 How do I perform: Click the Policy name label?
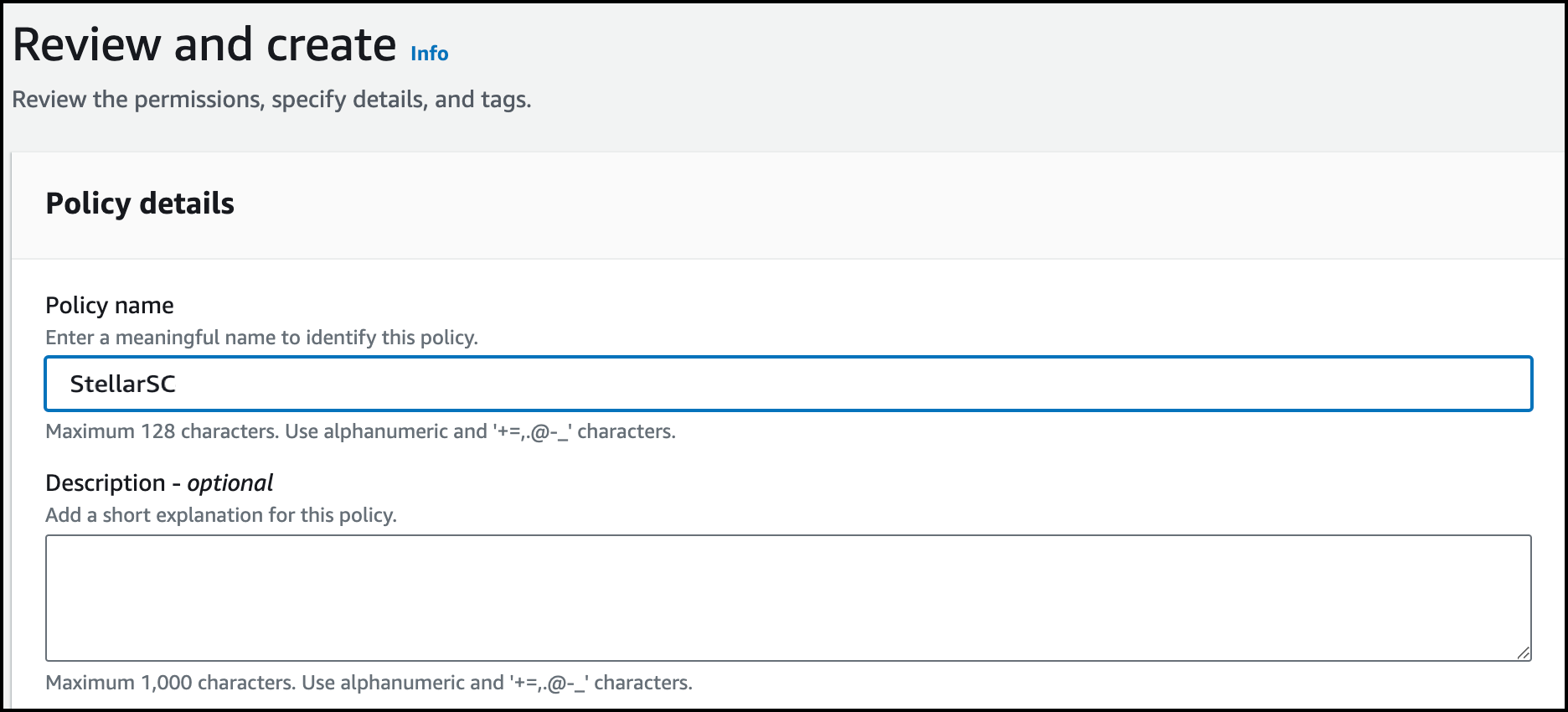[110, 306]
